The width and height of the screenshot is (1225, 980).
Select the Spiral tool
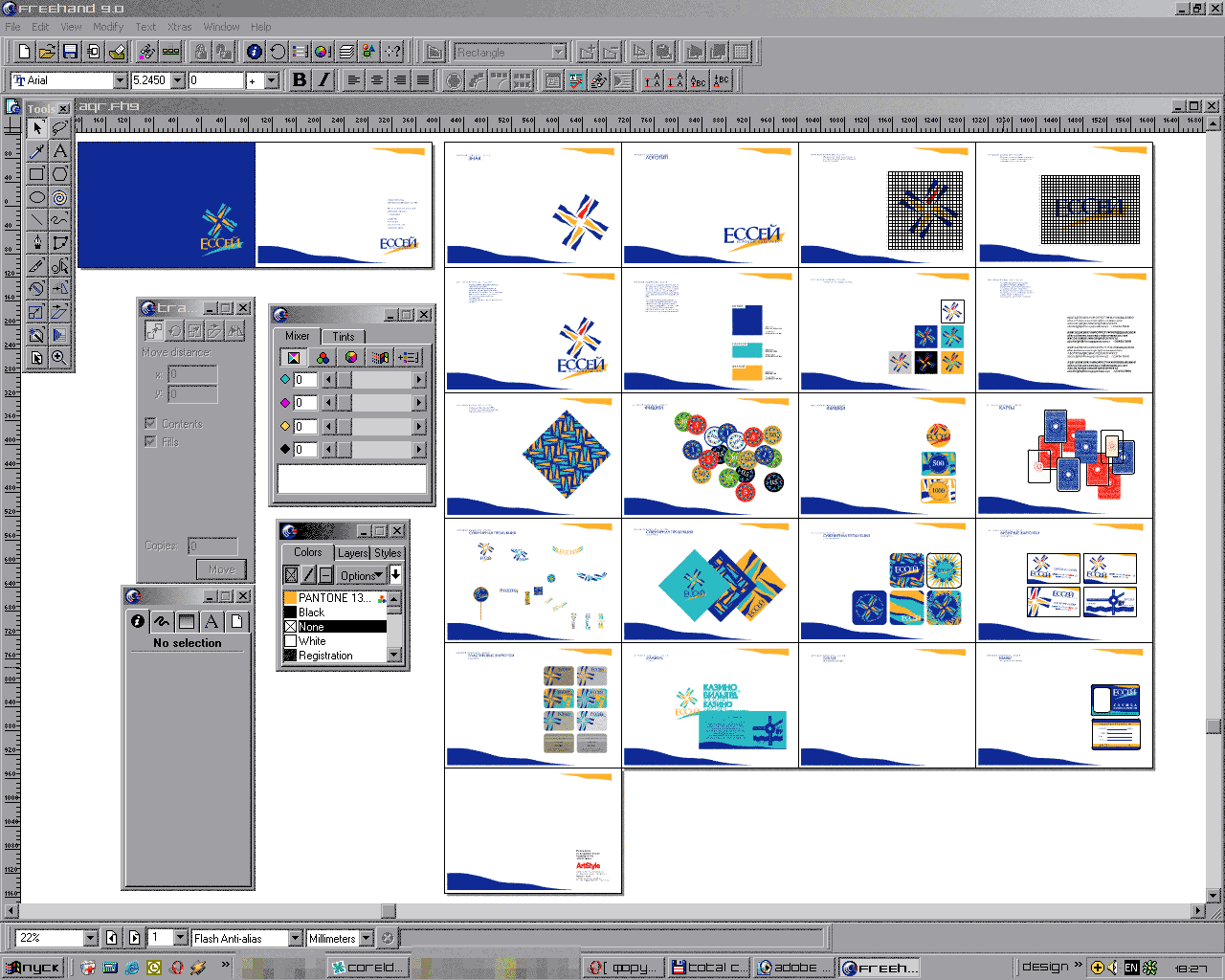click(59, 197)
